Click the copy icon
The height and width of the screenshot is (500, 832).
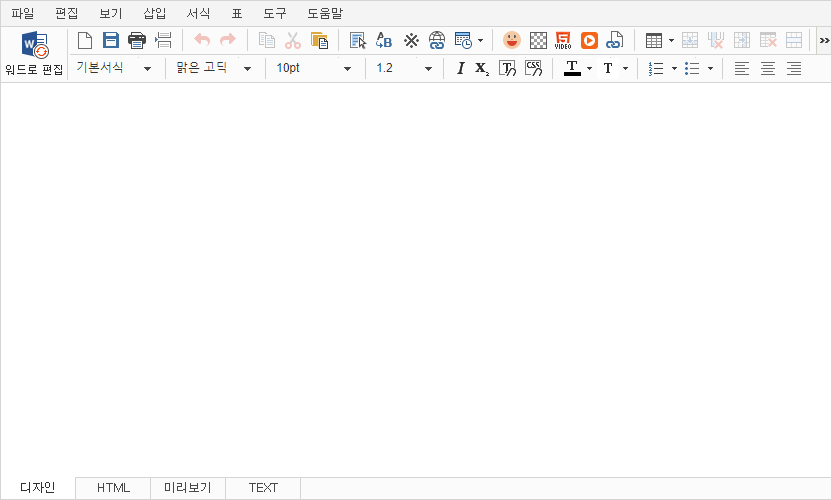266,40
